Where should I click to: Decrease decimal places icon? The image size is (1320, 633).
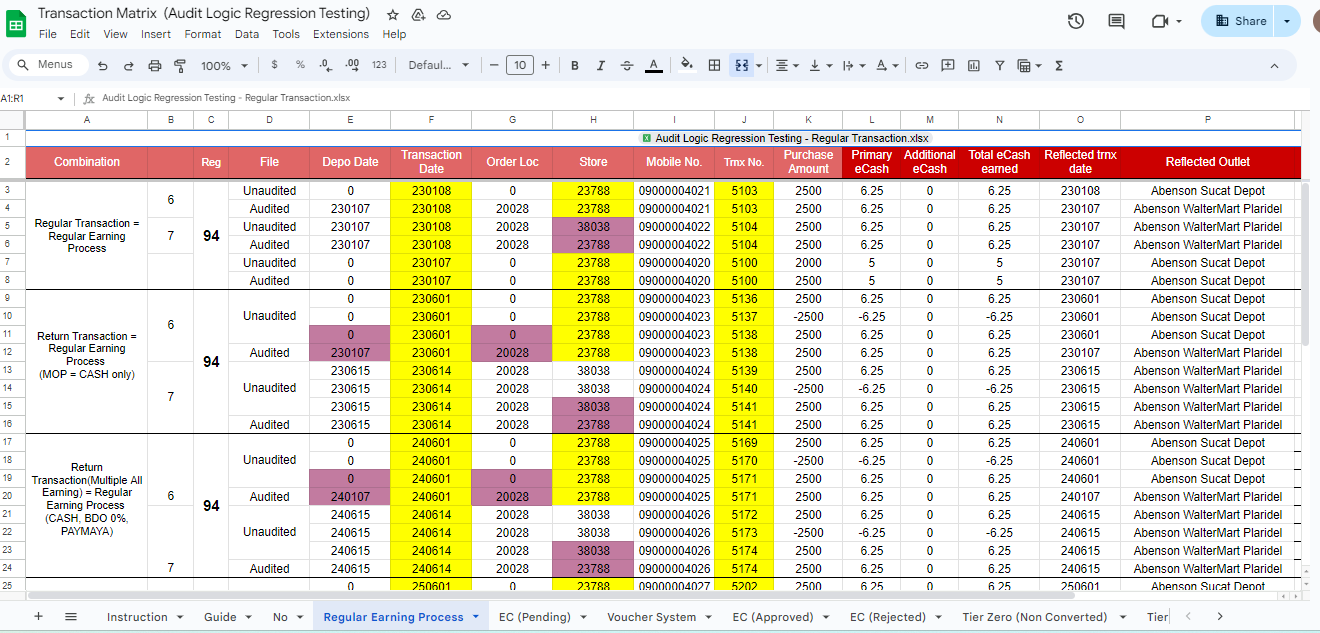coord(325,65)
